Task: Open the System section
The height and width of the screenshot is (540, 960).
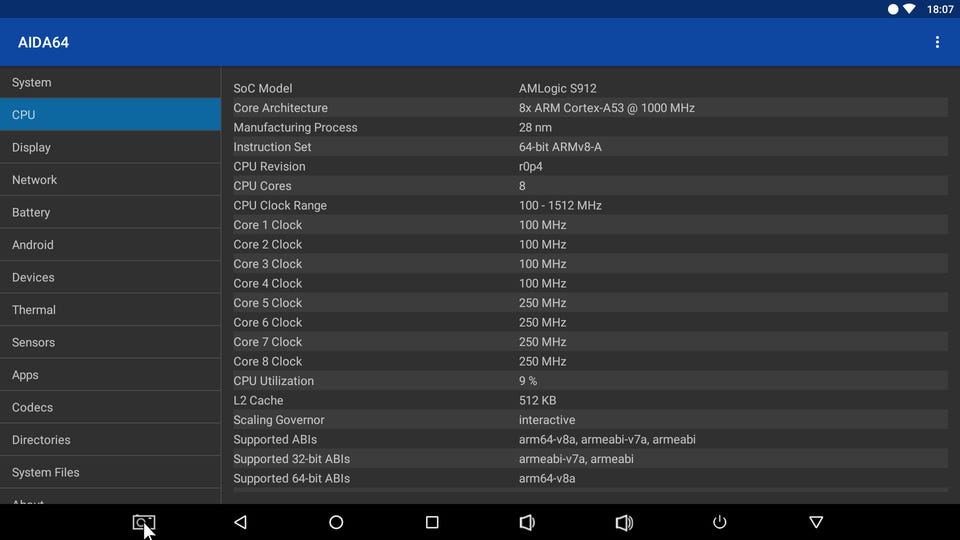Action: click(110, 82)
